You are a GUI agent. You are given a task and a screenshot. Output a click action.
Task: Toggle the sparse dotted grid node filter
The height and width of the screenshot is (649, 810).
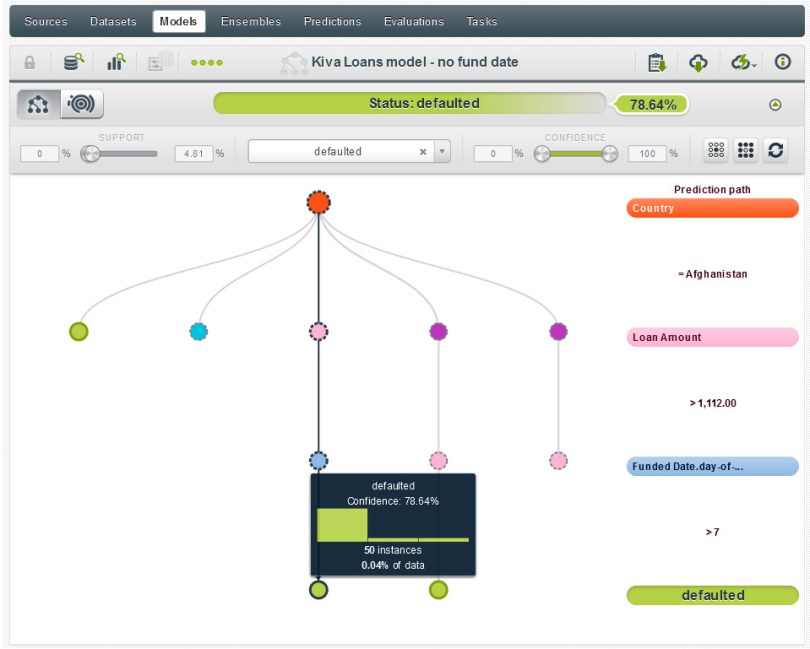[x=716, y=151]
